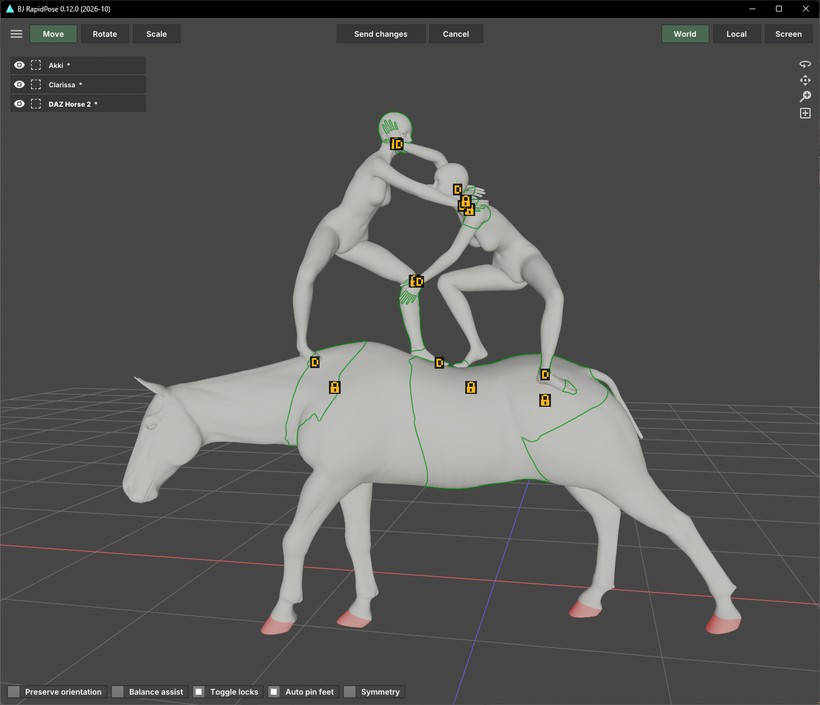820x705 pixels.
Task: Select horse's red front-left hoof
Action: pyautogui.click(x=278, y=626)
